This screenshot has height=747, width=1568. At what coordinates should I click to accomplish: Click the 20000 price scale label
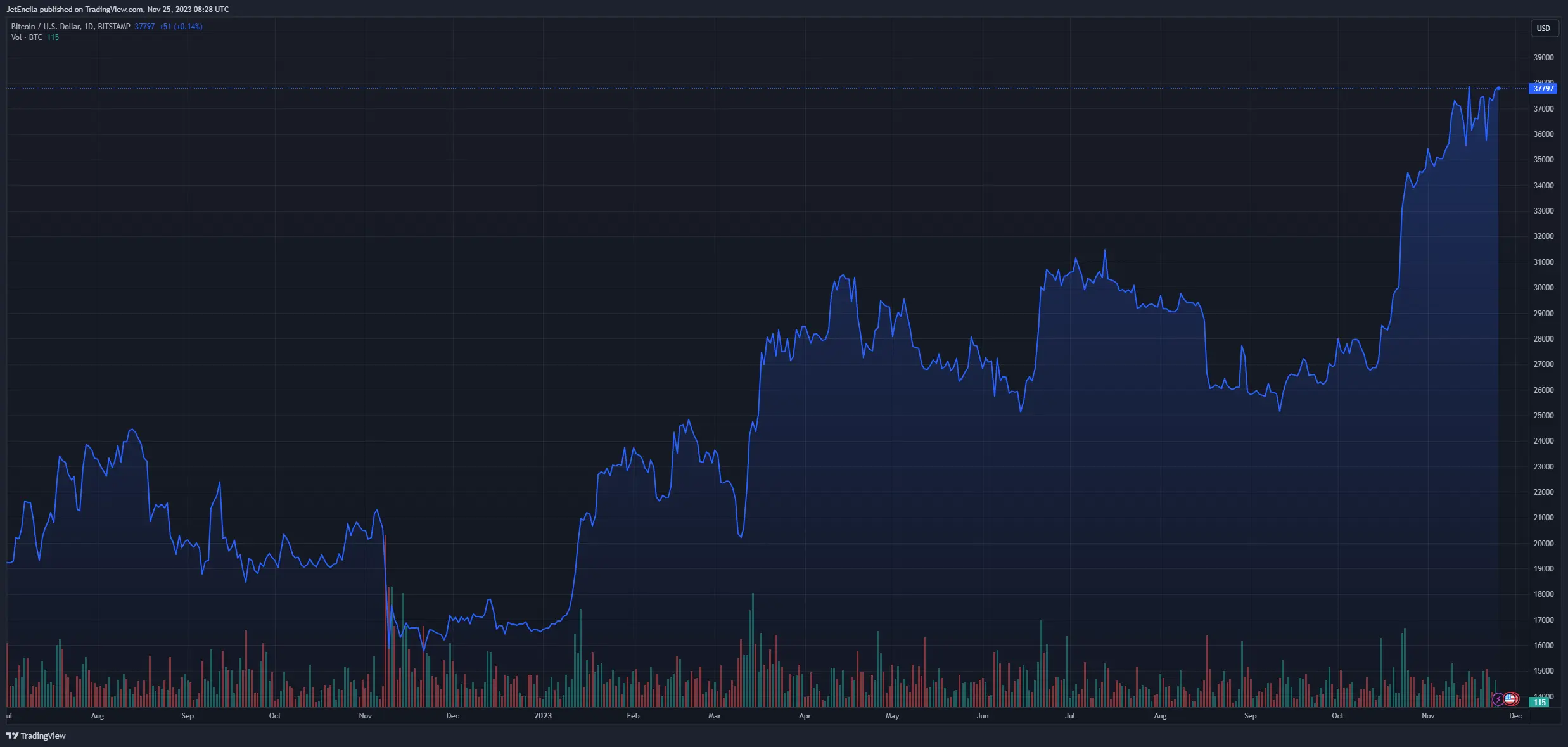[x=1543, y=544]
